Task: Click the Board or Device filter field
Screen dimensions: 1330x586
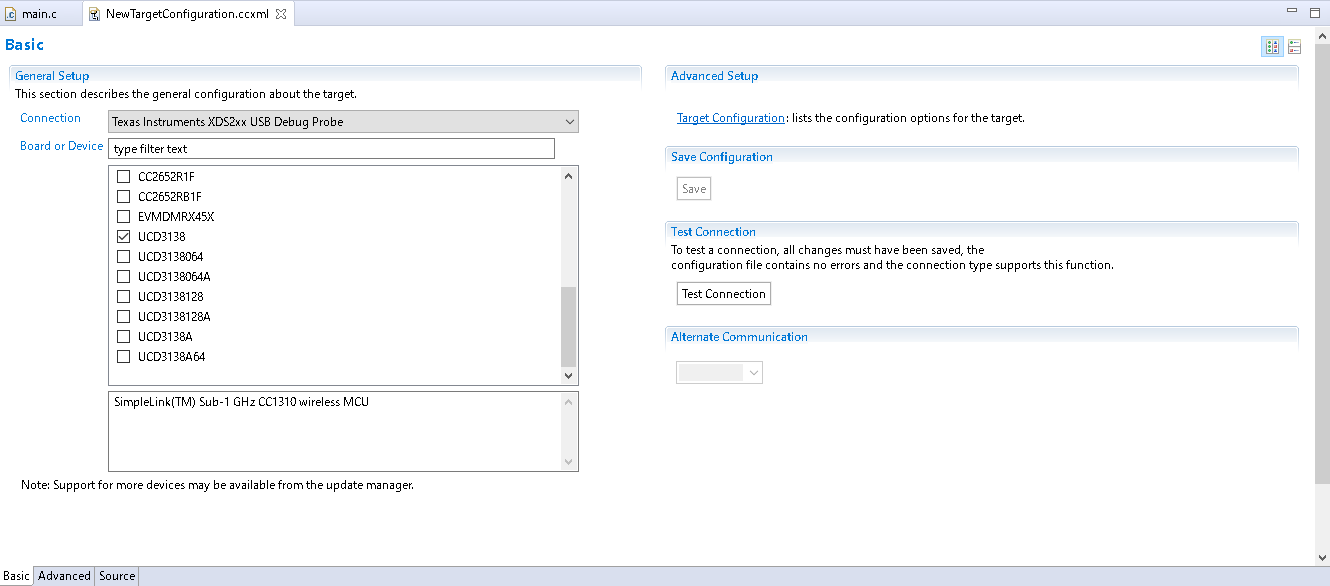Action: coord(331,149)
